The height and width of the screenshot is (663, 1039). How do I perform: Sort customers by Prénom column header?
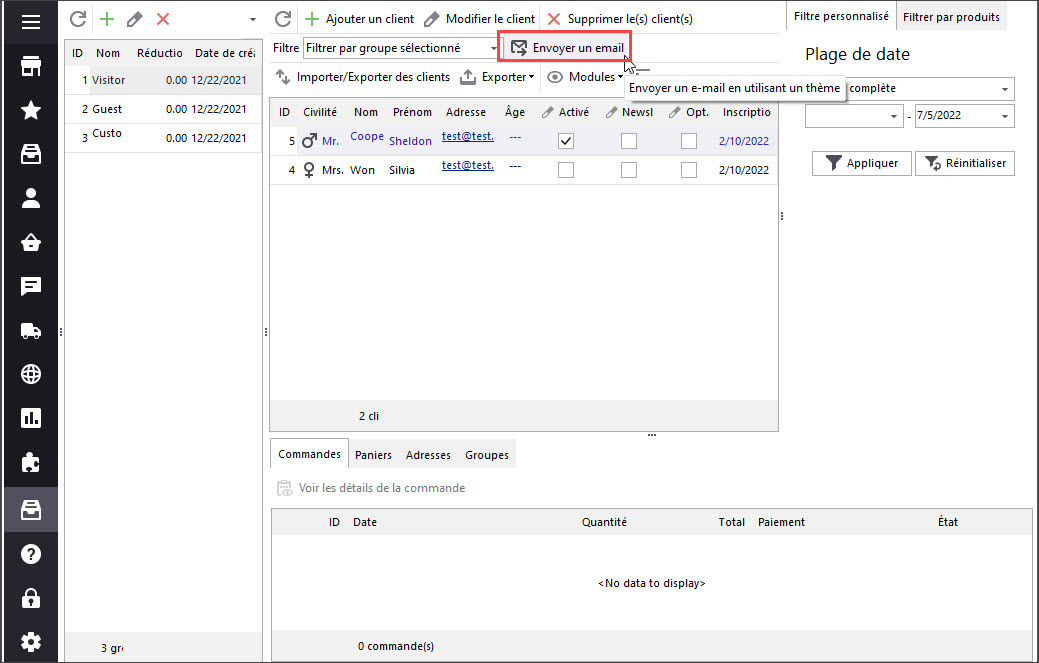[412, 112]
